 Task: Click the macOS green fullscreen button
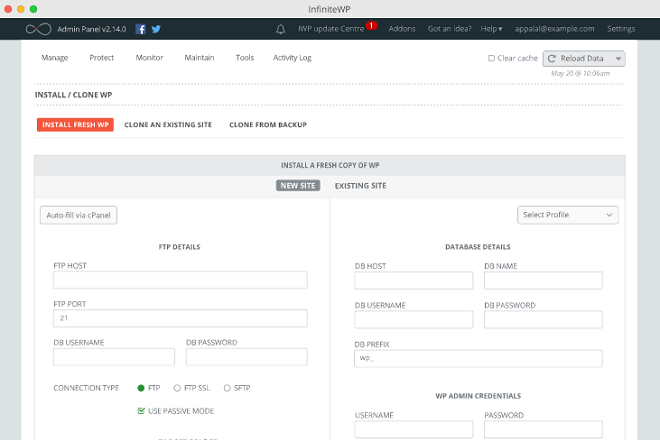coord(34,9)
